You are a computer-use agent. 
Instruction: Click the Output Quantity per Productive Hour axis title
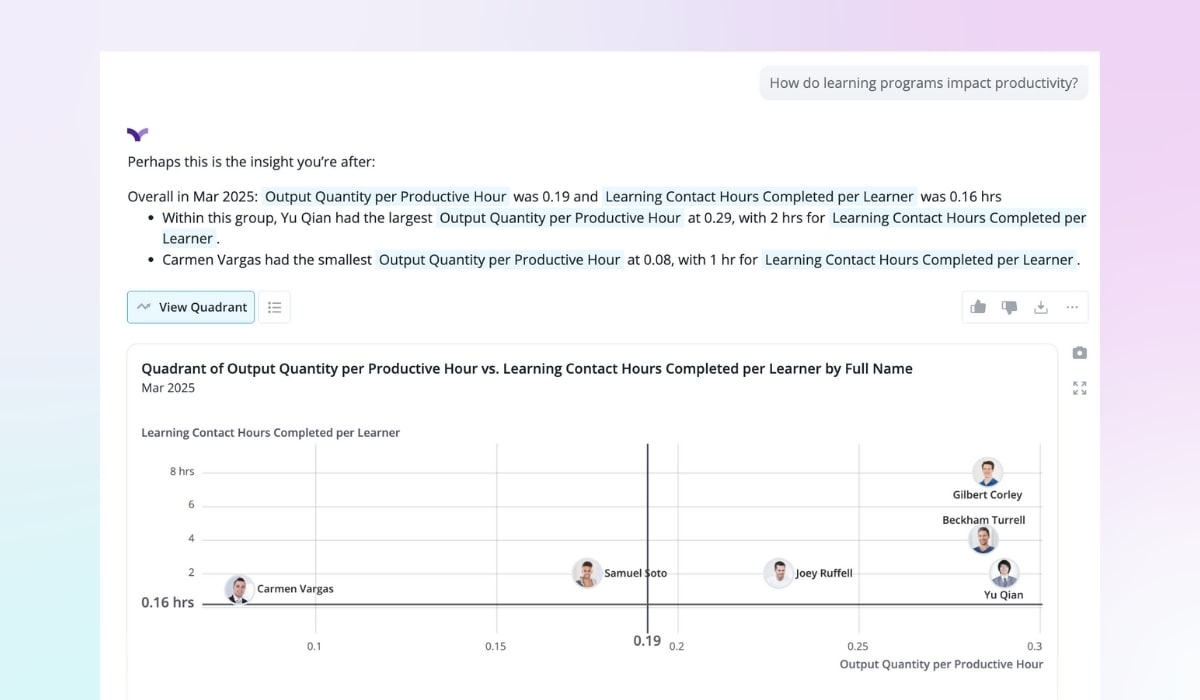click(x=941, y=664)
